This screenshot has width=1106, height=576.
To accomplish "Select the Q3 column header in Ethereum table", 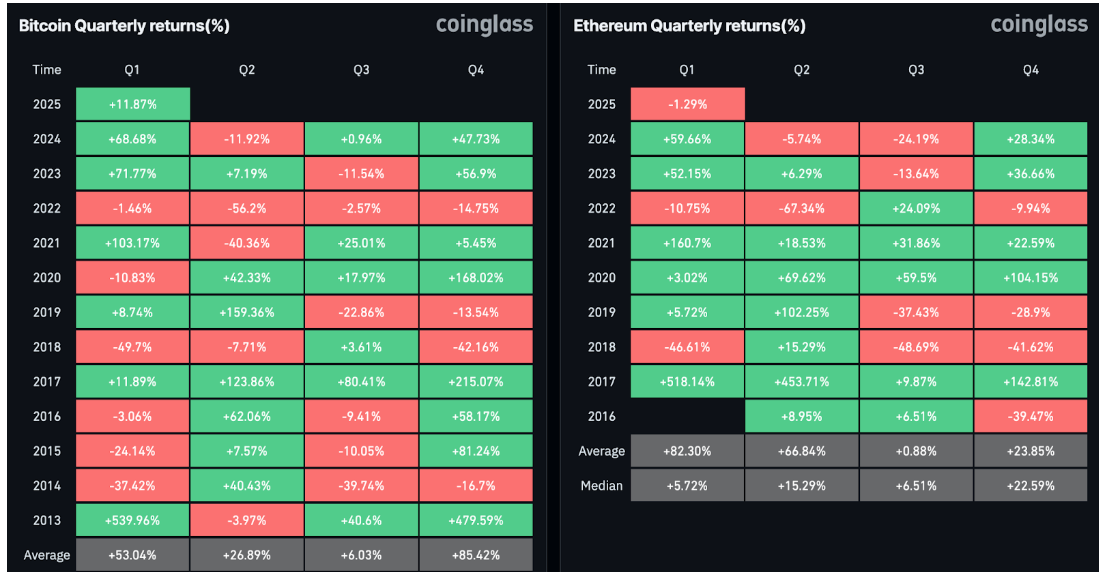I will [916, 70].
